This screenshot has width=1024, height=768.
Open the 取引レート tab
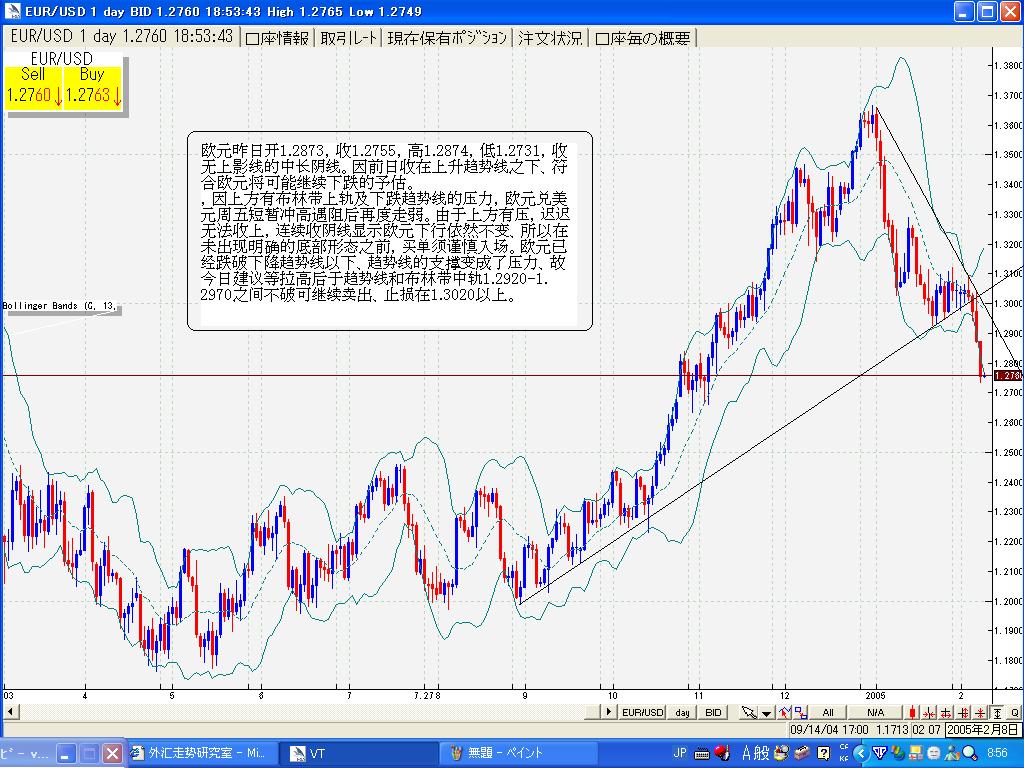coord(349,38)
